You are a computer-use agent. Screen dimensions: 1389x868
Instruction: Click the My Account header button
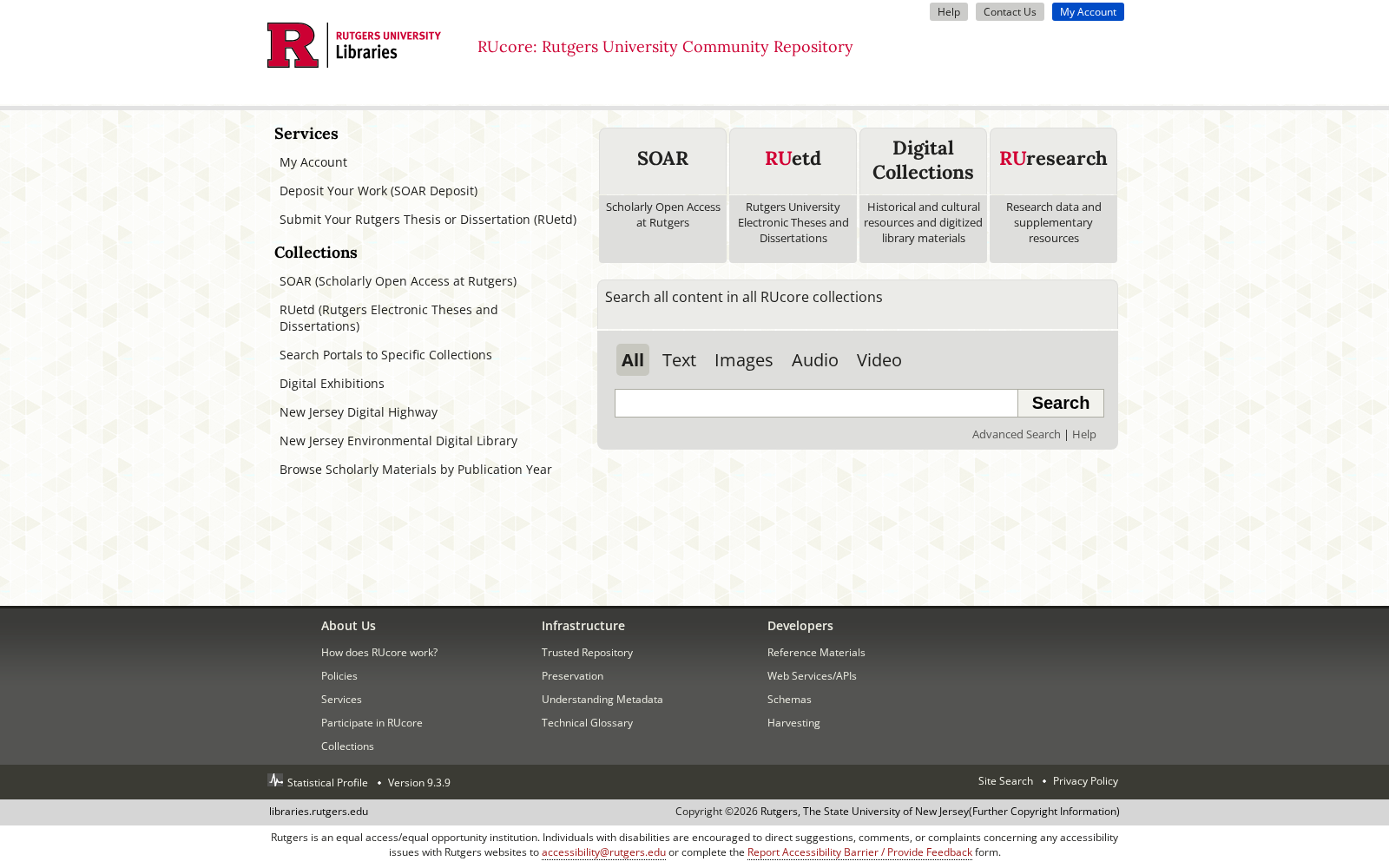pyautogui.click(x=1088, y=12)
